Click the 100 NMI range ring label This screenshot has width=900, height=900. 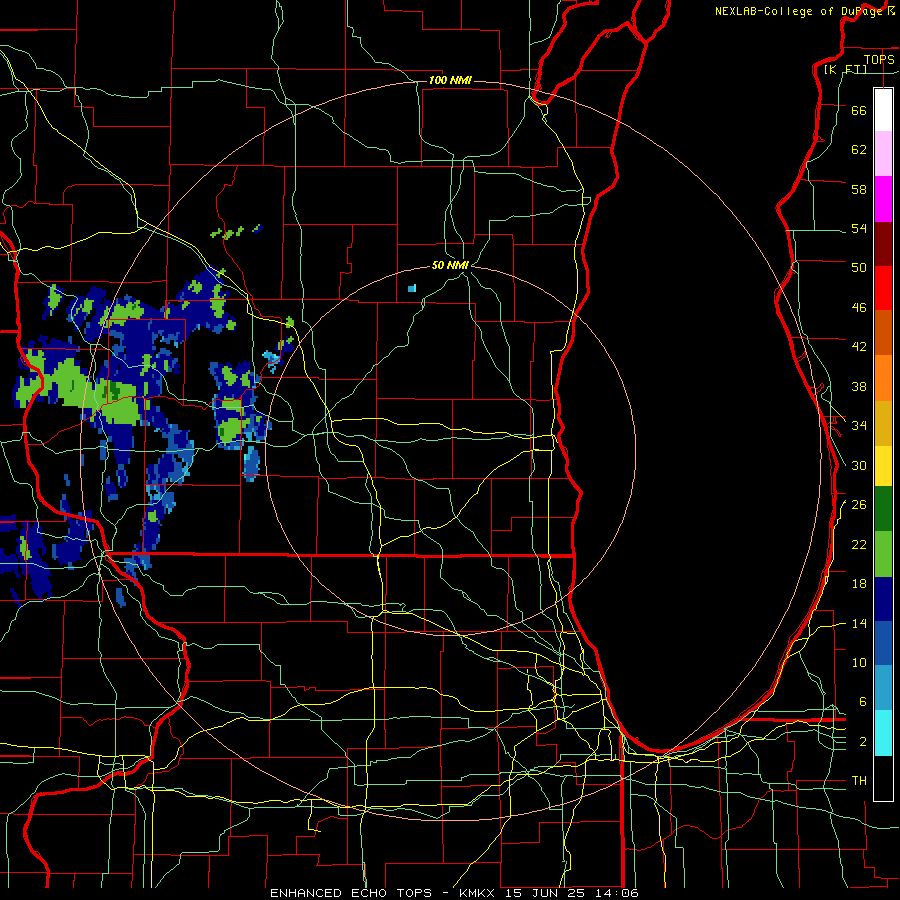coord(450,80)
